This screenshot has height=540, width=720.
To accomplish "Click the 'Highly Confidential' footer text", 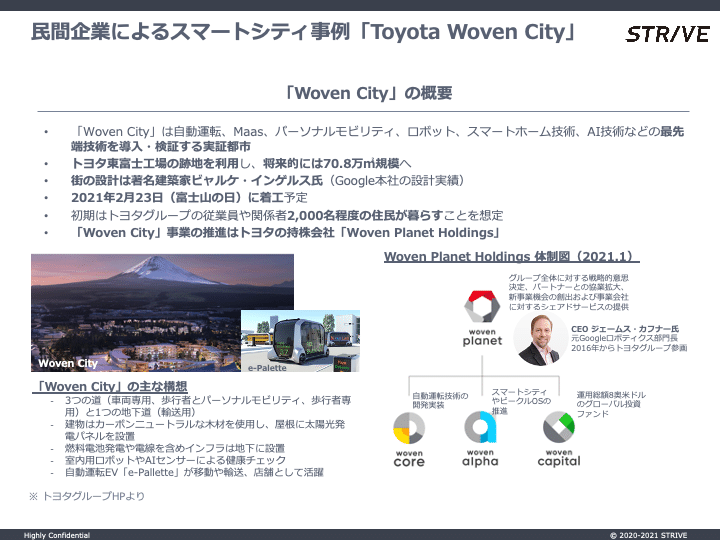I will coord(57,535).
